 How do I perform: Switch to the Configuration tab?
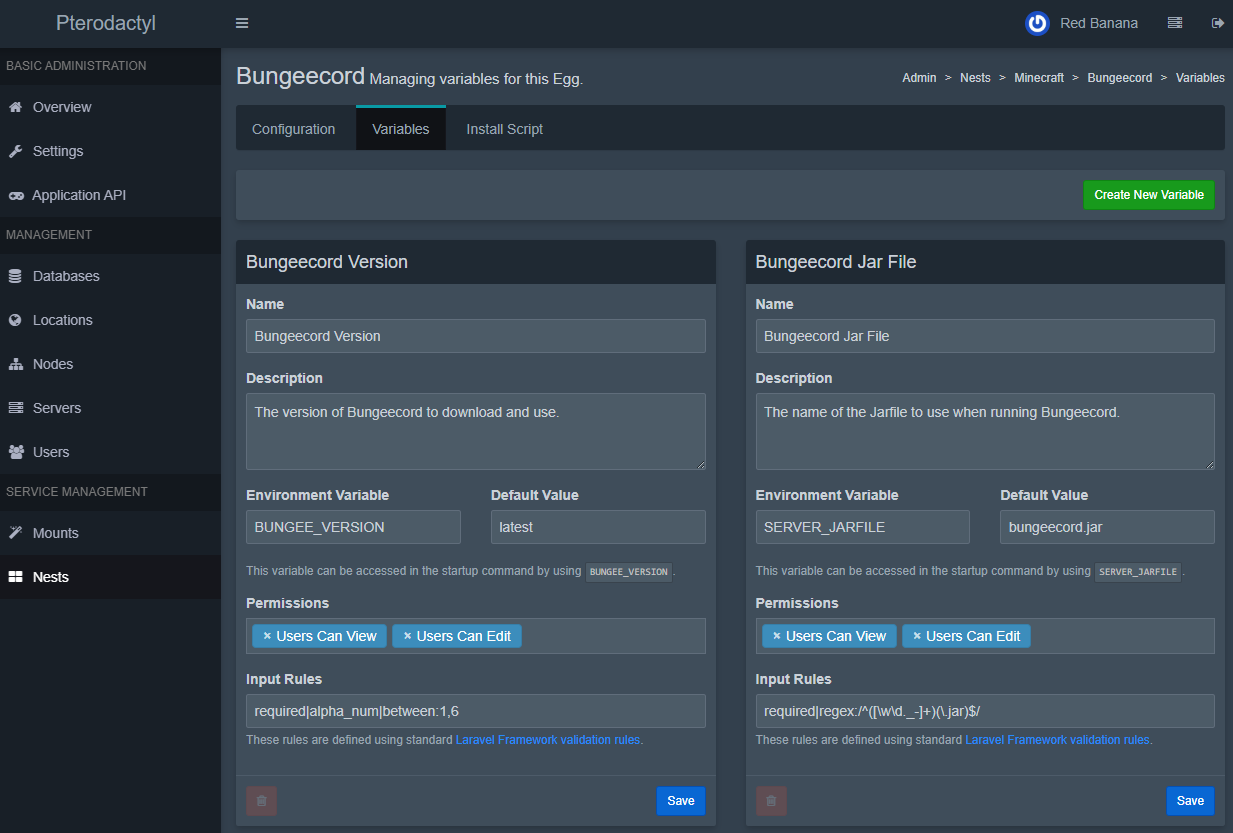294,129
